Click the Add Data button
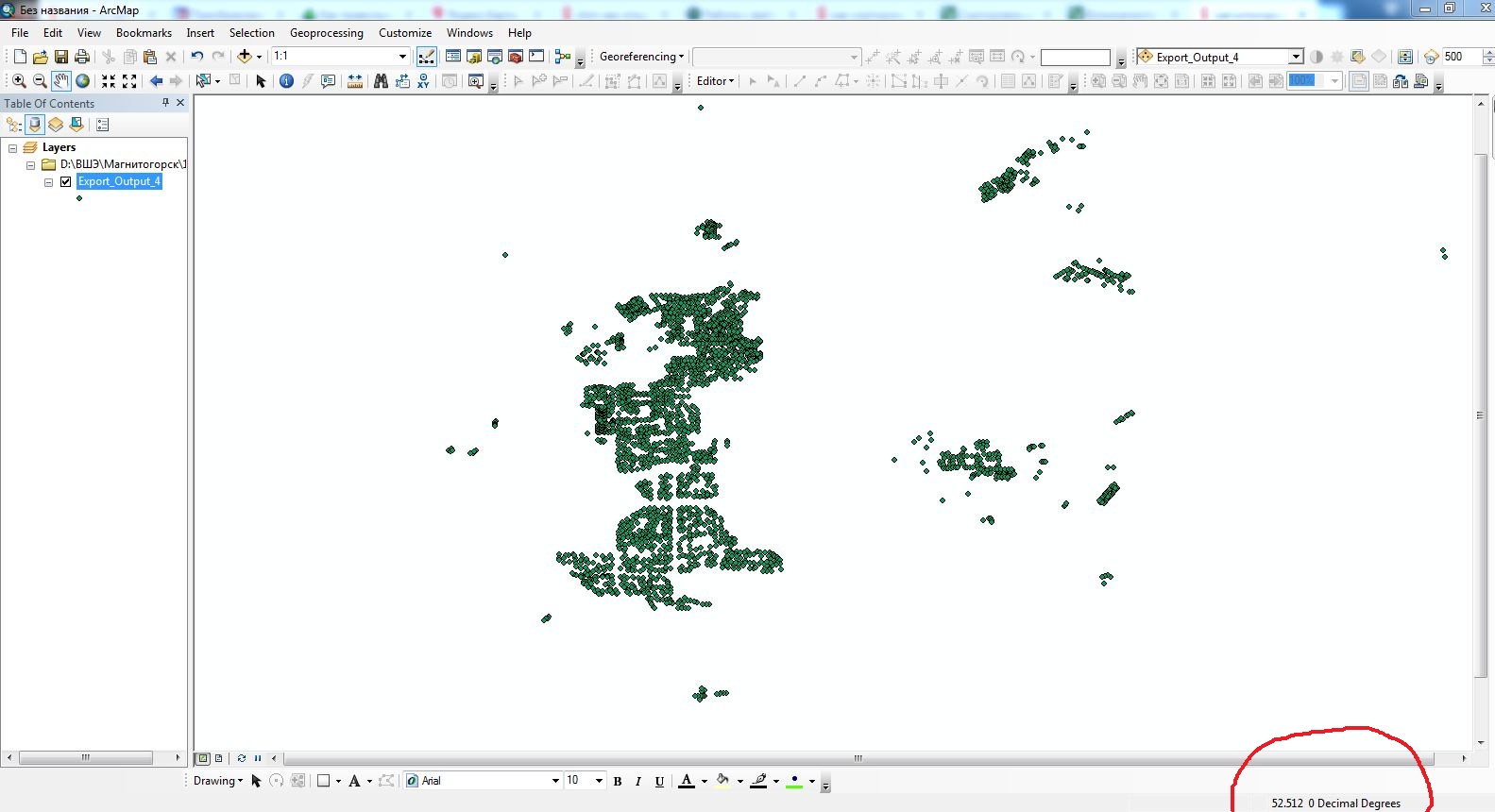This screenshot has width=1495, height=812. click(x=245, y=57)
